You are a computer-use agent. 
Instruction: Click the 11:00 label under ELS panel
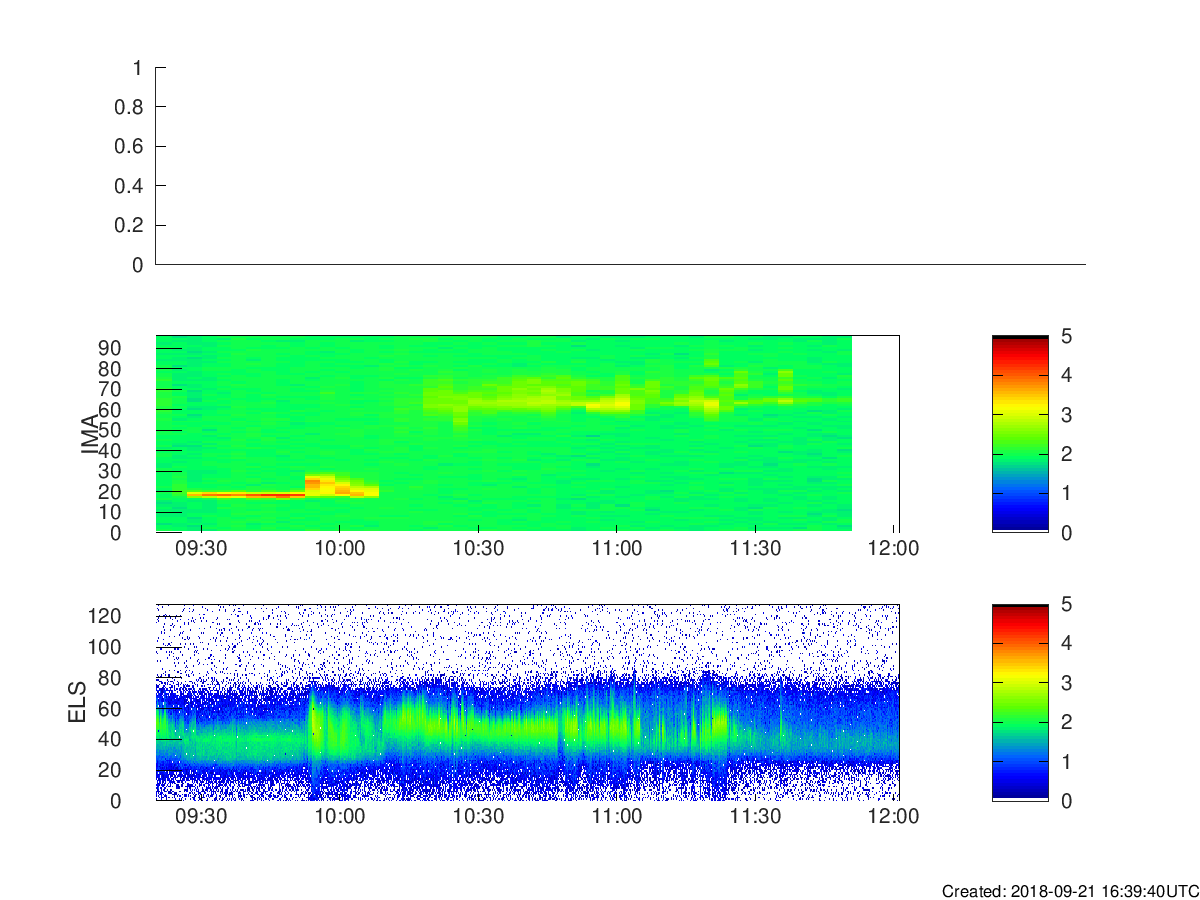click(x=617, y=816)
